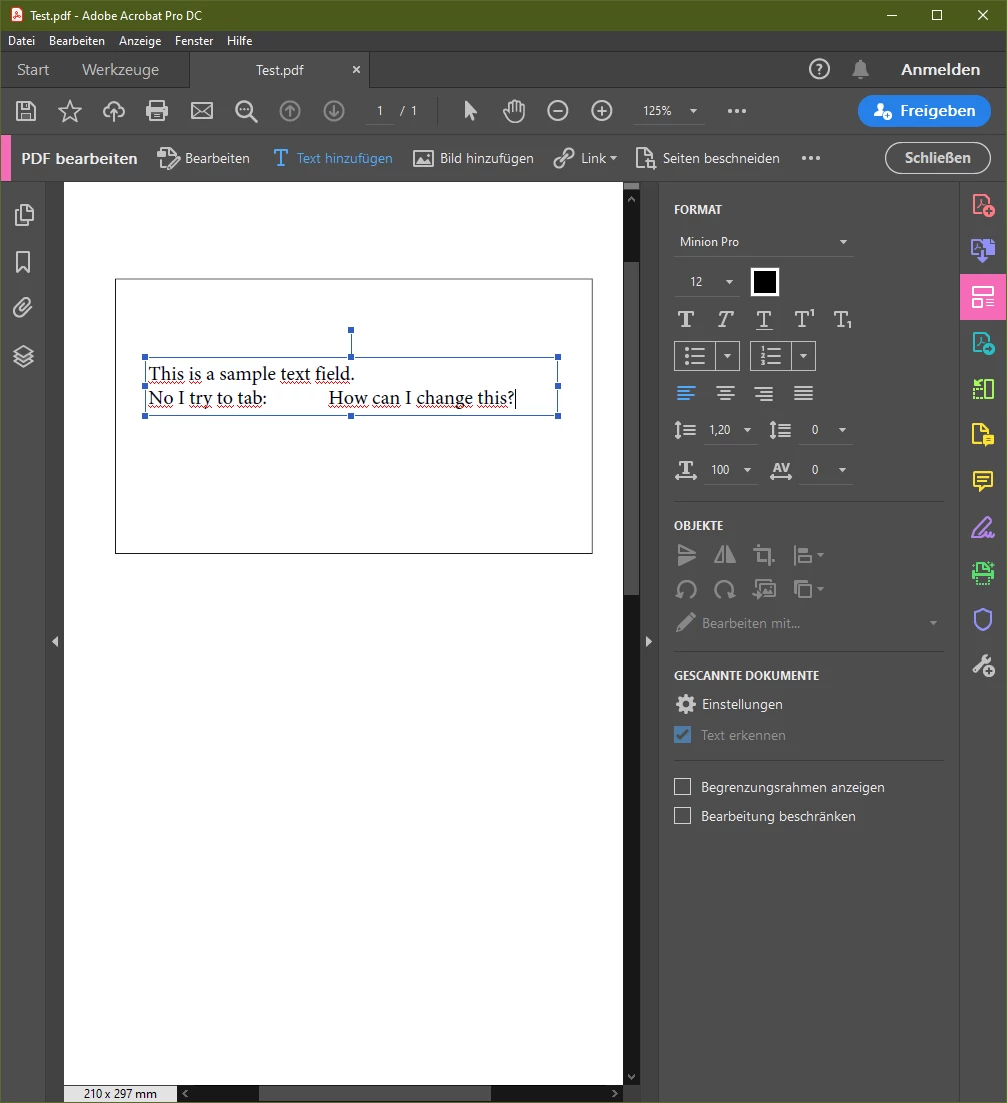Open the attachments paperclip panel
The height and width of the screenshot is (1103, 1007).
(x=23, y=307)
